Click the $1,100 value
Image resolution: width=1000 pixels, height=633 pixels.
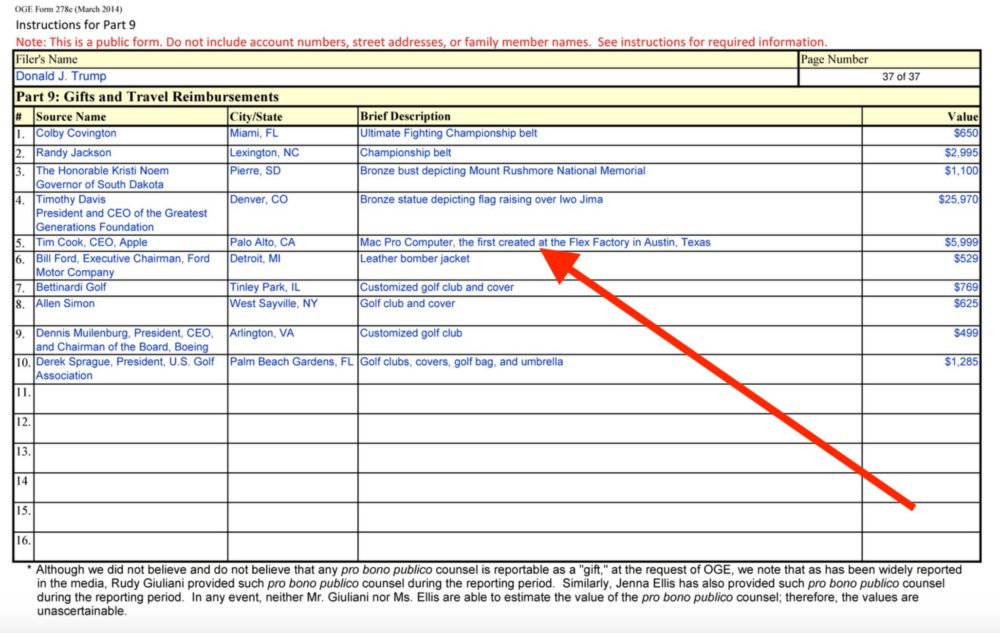(961, 171)
